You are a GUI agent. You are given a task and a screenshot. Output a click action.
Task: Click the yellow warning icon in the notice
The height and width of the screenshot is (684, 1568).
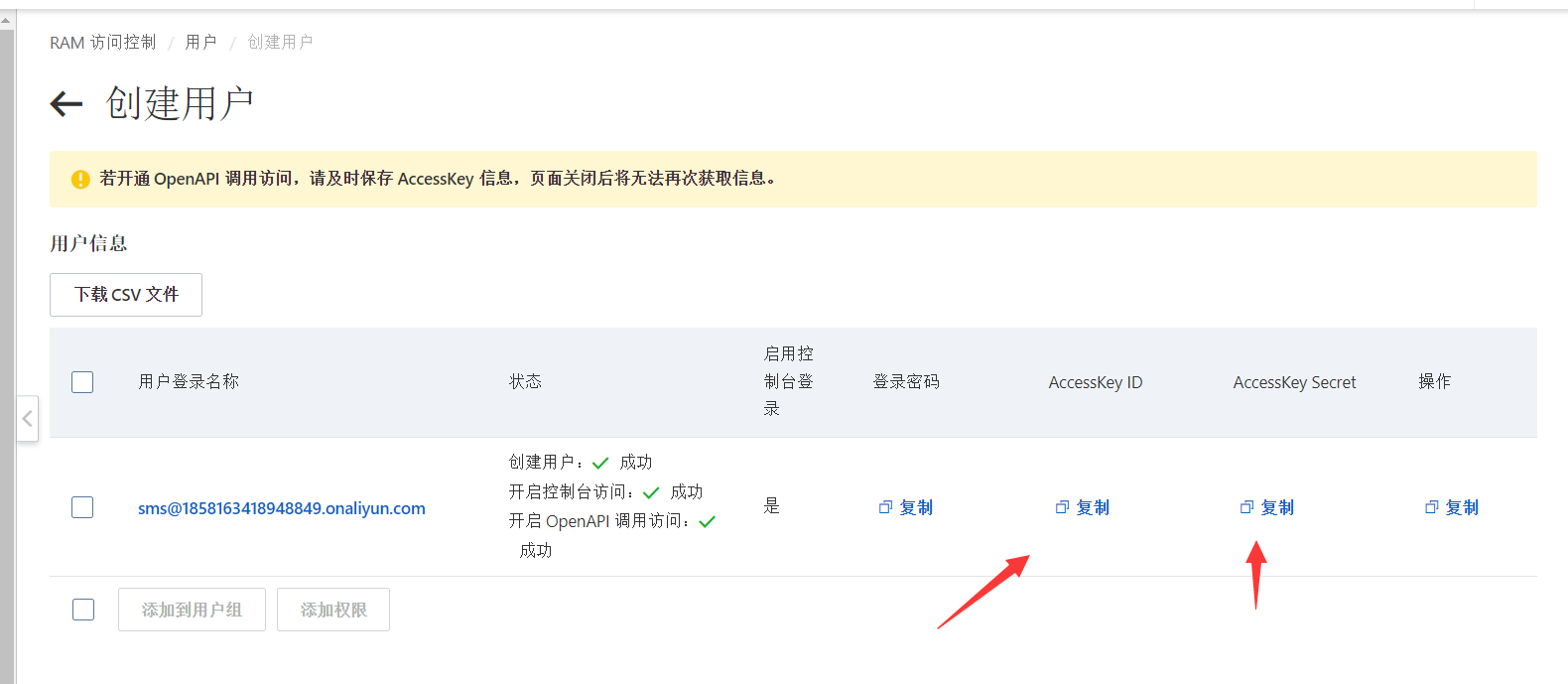(80, 180)
